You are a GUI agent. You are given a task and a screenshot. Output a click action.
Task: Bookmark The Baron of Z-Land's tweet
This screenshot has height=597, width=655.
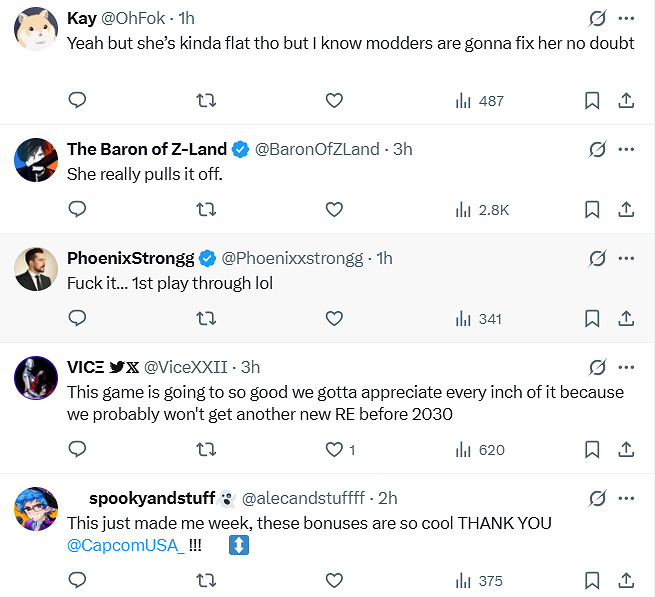tap(592, 209)
